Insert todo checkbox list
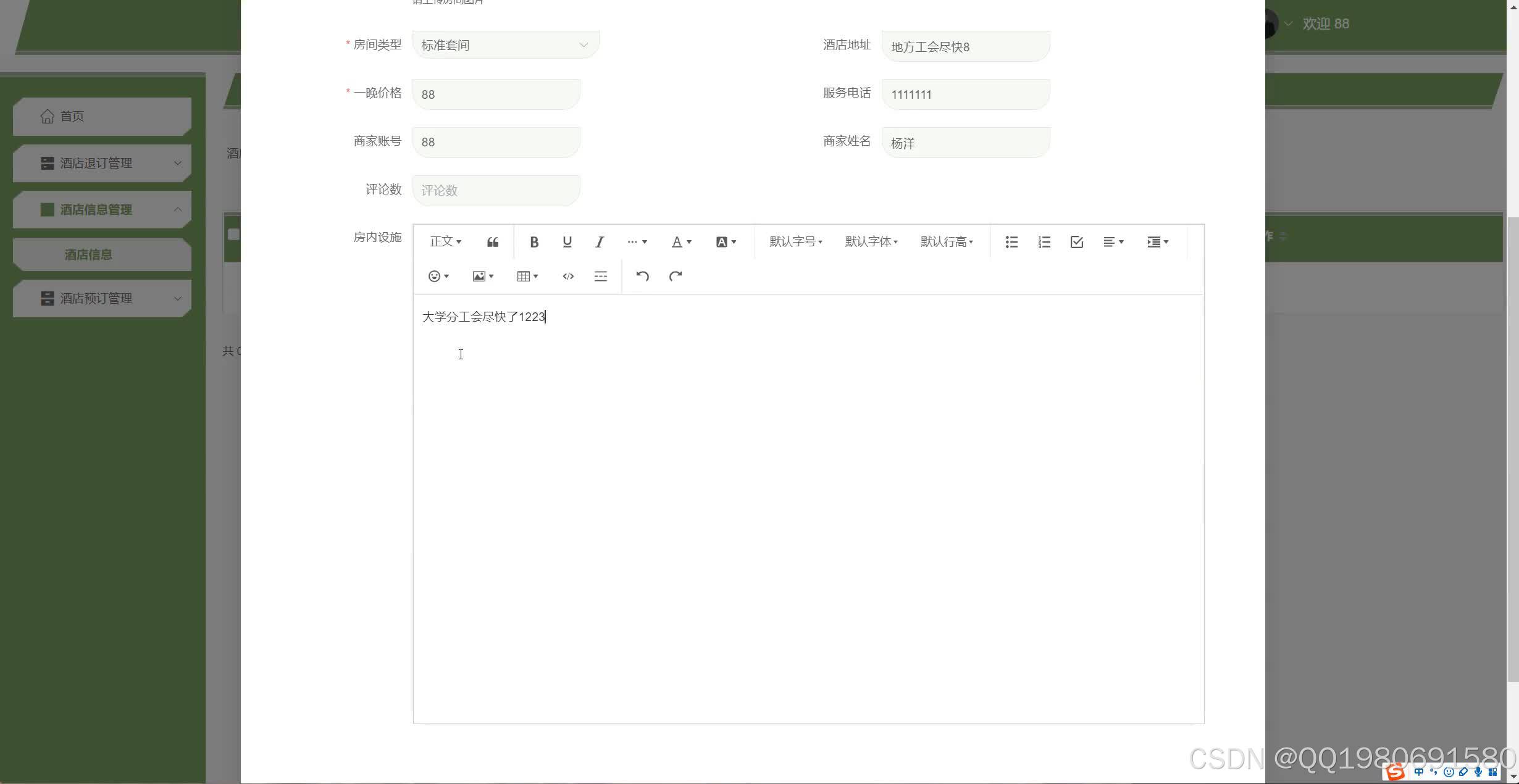 [1076, 242]
